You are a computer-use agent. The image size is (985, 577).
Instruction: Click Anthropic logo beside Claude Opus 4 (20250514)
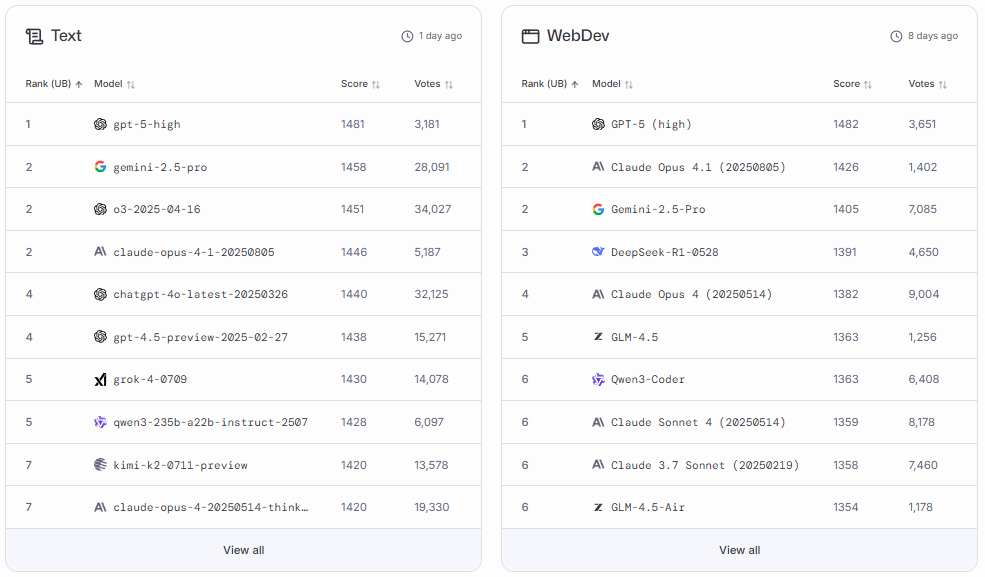(598, 294)
